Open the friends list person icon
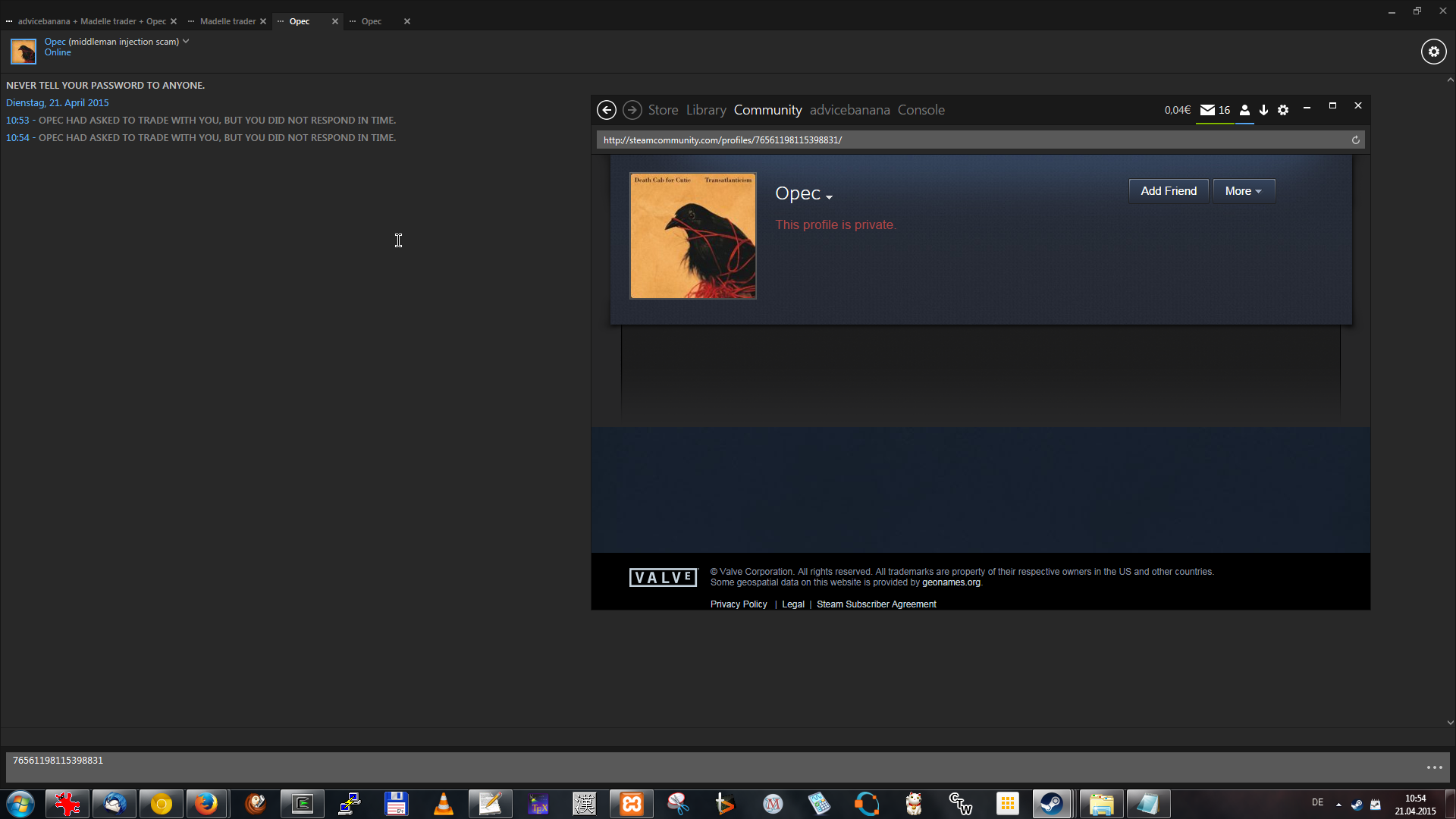The height and width of the screenshot is (819, 1456). [x=1244, y=110]
